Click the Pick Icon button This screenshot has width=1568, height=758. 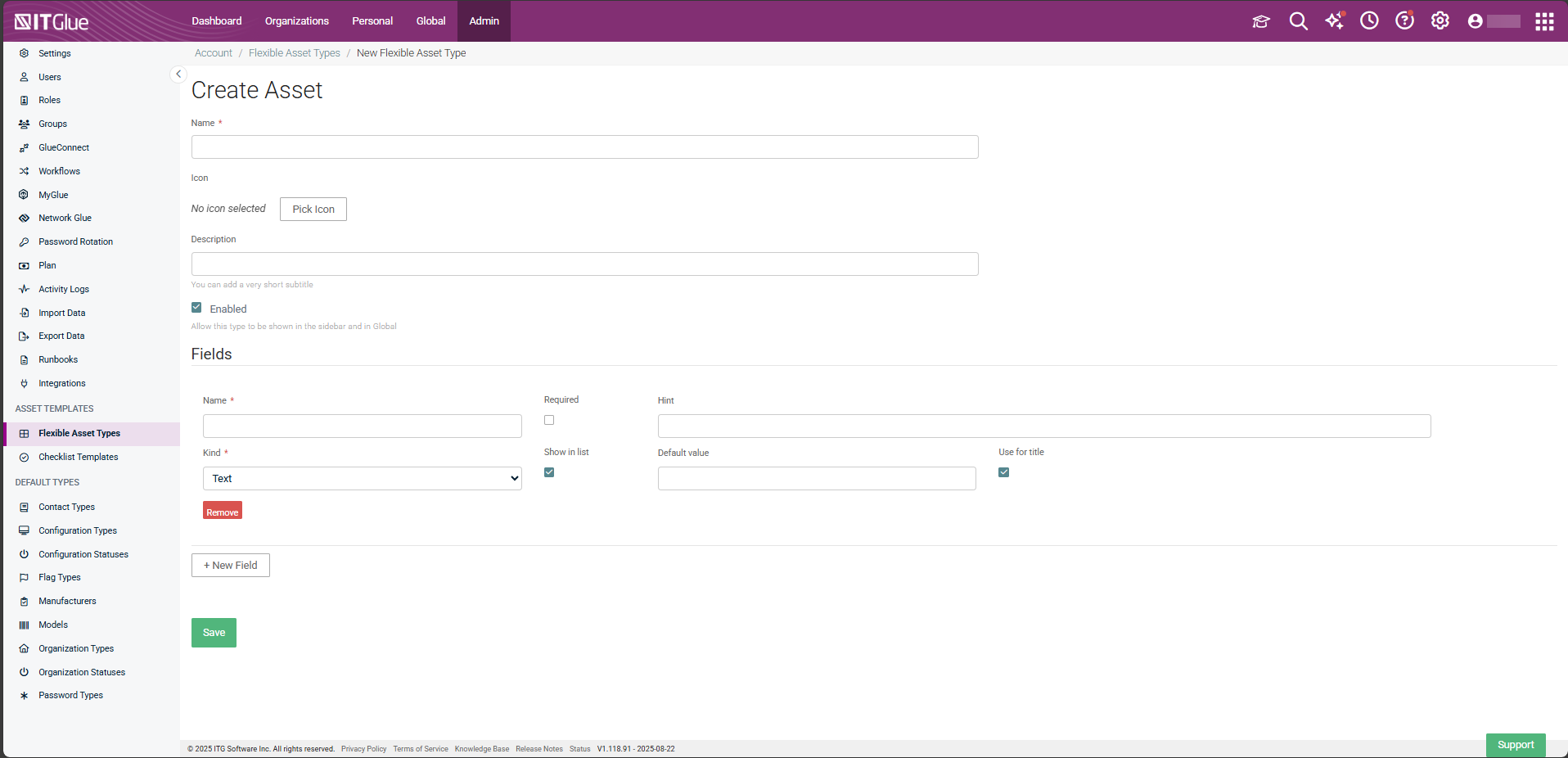coord(313,209)
